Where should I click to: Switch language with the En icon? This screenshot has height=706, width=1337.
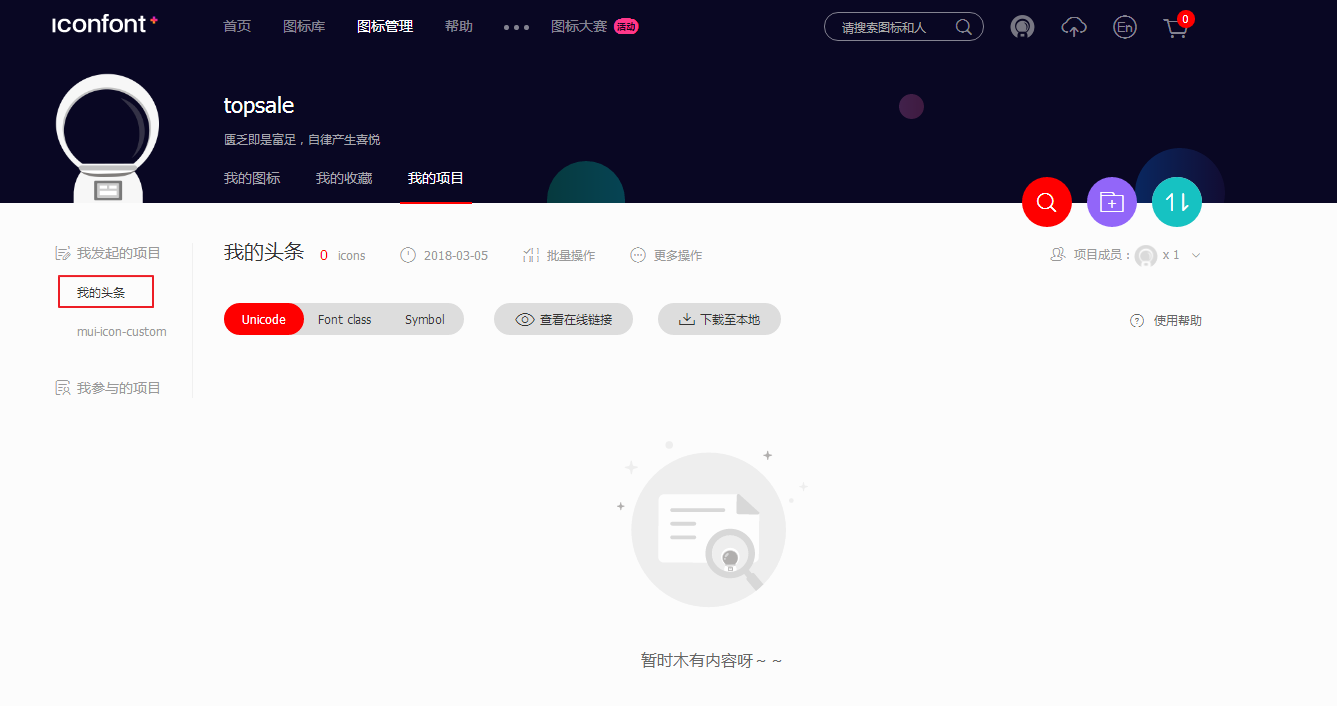(1124, 28)
